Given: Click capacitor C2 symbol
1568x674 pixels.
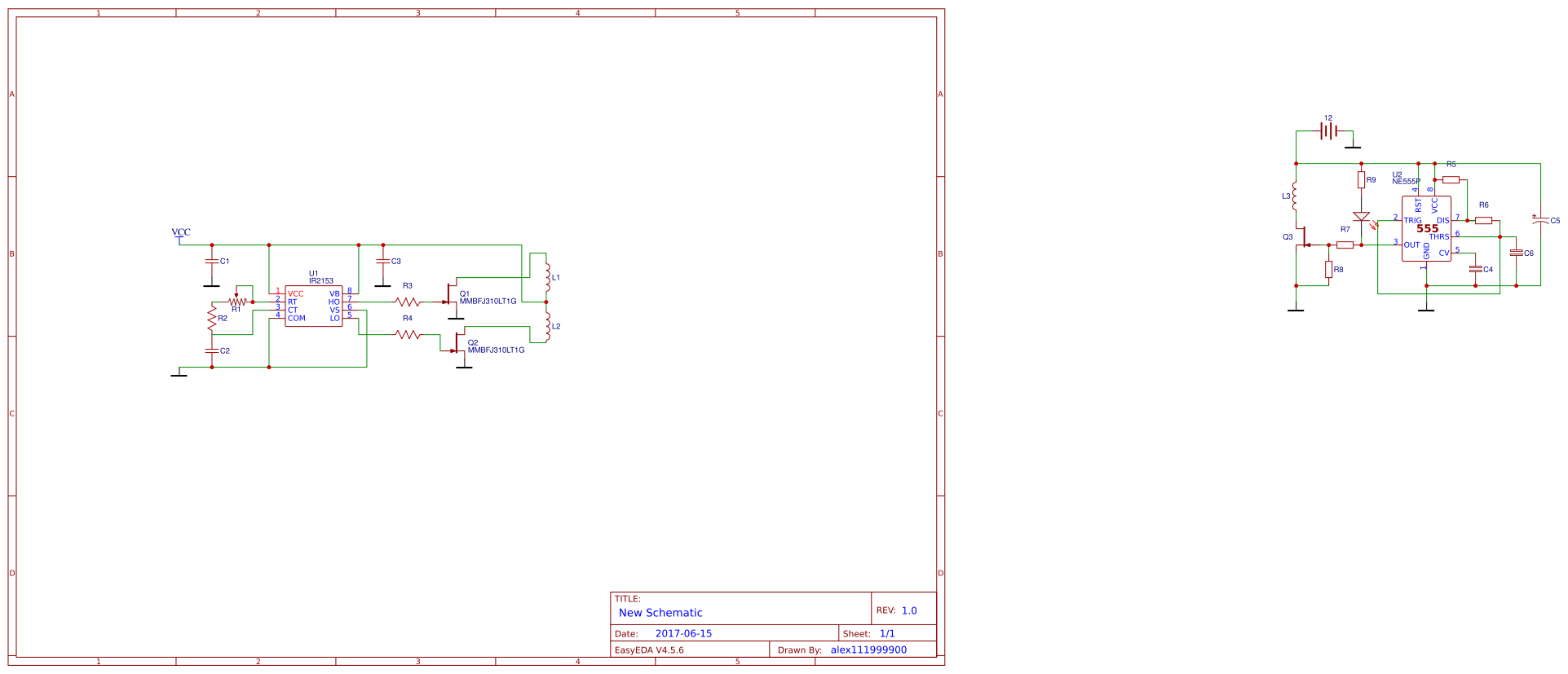Looking at the screenshot, I should coord(212,350).
